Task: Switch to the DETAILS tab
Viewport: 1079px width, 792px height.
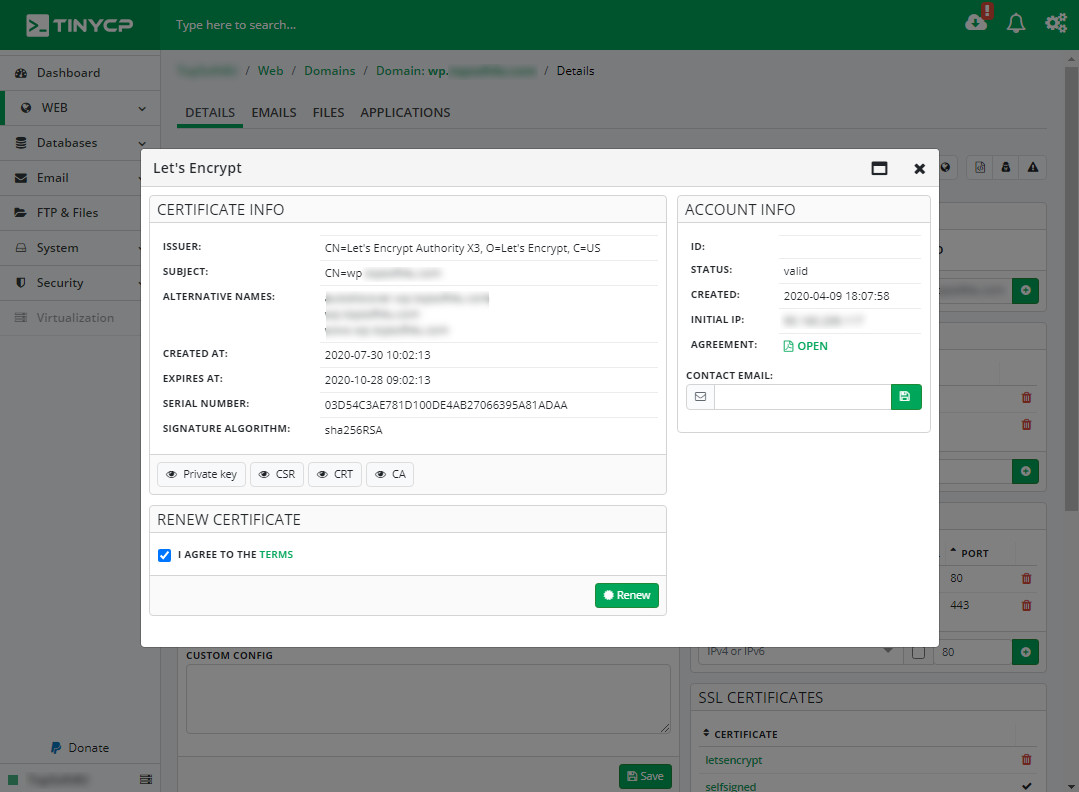Action: point(210,113)
